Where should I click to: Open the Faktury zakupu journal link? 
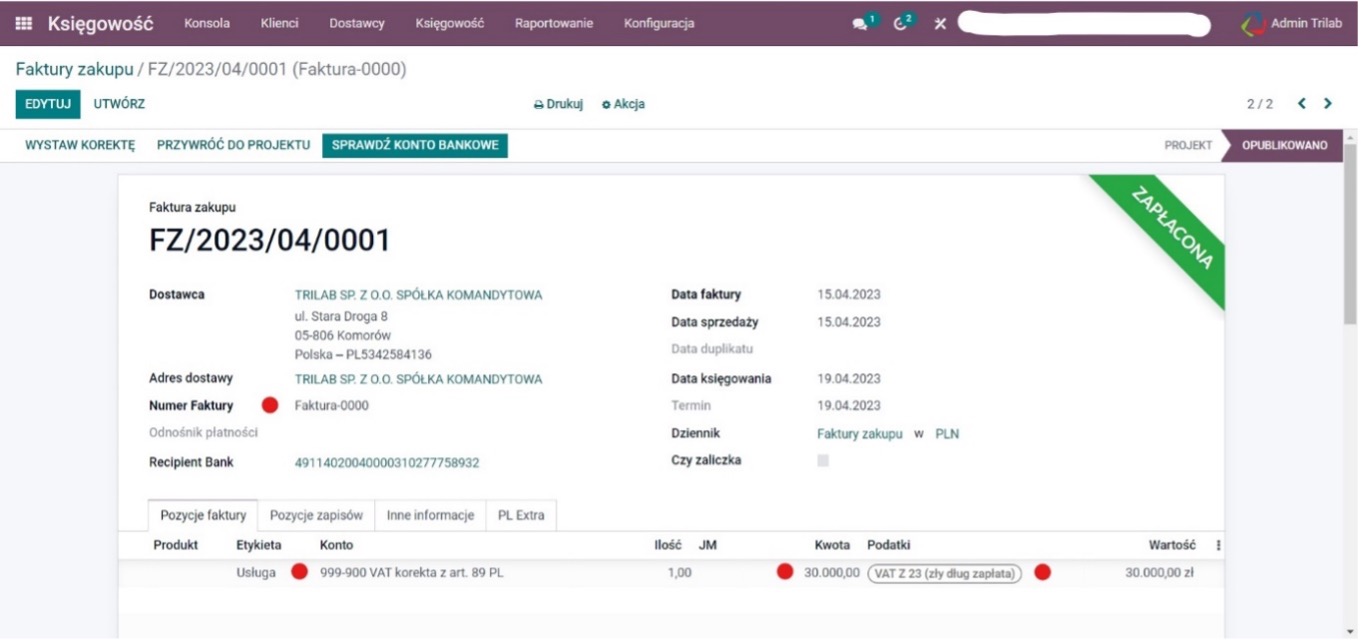pyautogui.click(x=859, y=433)
